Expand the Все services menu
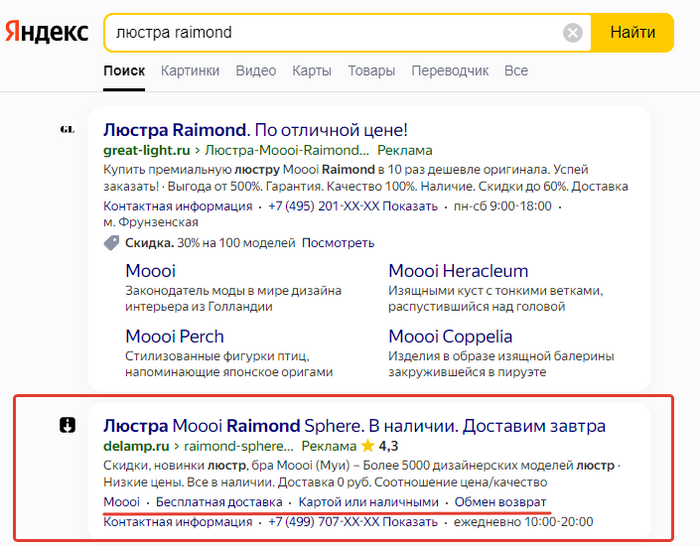Viewport: 700px width, 546px height. tap(516, 71)
